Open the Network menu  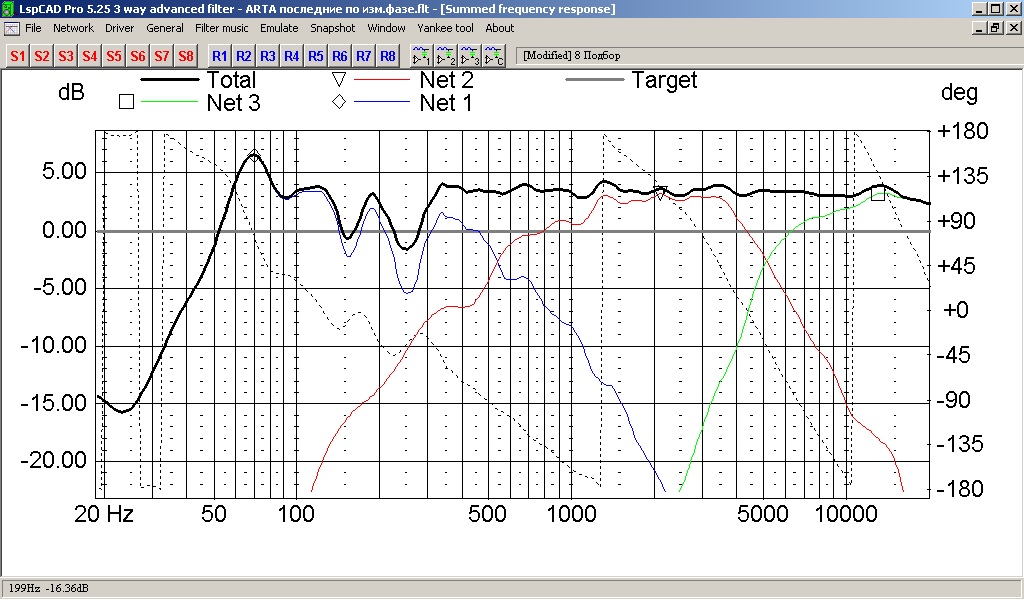tap(73, 28)
